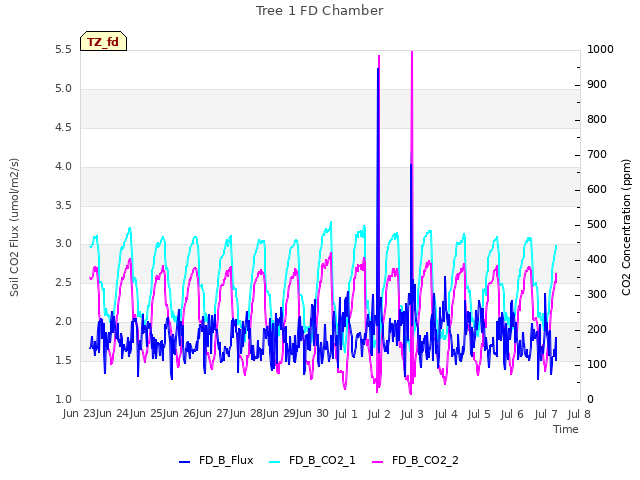640x480 pixels.
Task: Click the 900 ppm axis value
Action: pyautogui.click(x=597, y=84)
